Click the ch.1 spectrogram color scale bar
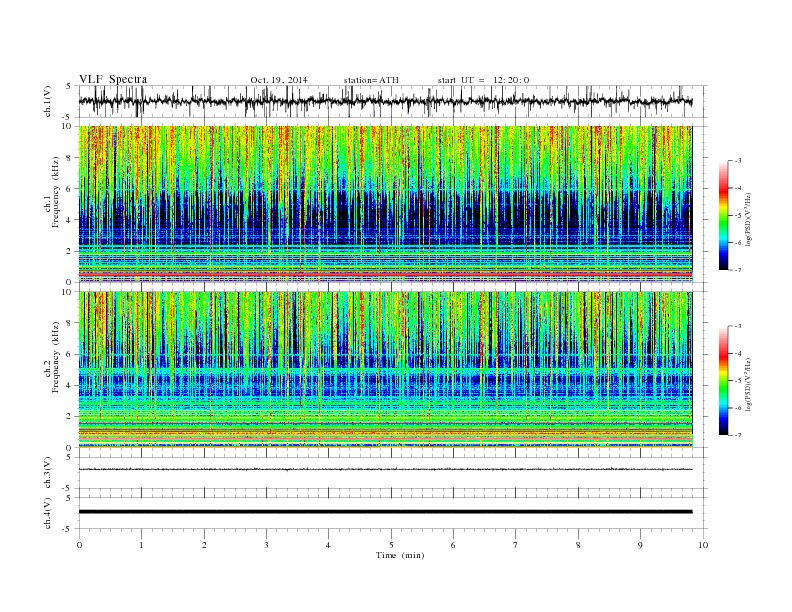The height and width of the screenshot is (612, 792). pyautogui.click(x=723, y=215)
